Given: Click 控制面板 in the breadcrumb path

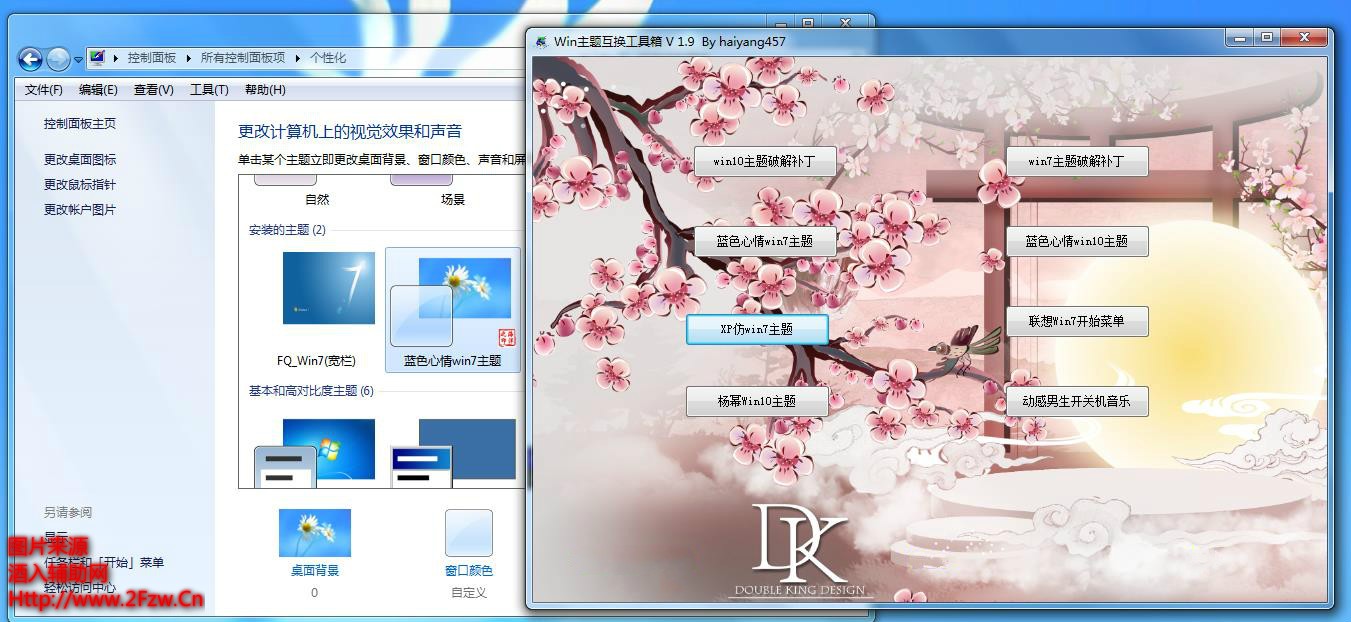Looking at the screenshot, I should [152, 58].
